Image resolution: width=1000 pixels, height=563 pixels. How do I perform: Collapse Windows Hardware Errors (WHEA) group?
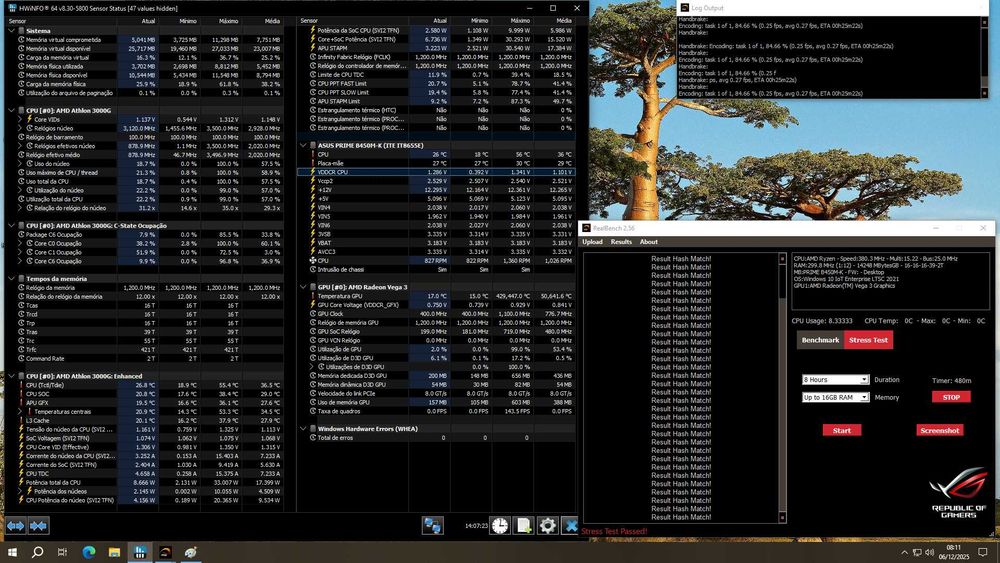pos(304,428)
